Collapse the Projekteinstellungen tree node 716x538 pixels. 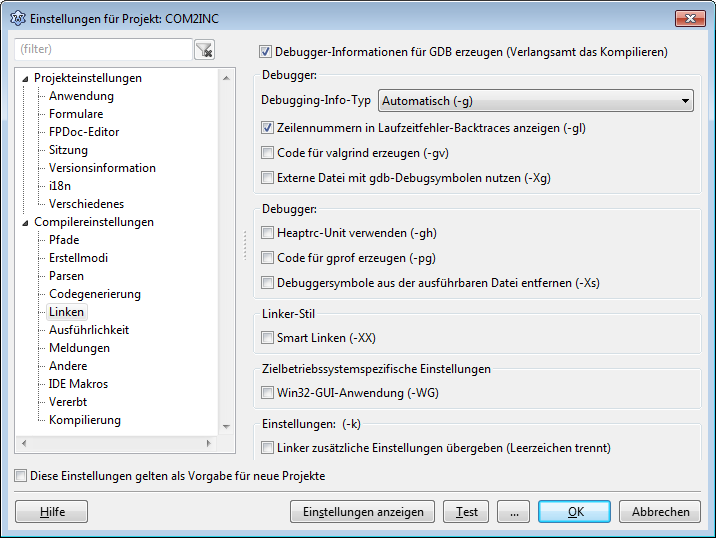point(25,78)
